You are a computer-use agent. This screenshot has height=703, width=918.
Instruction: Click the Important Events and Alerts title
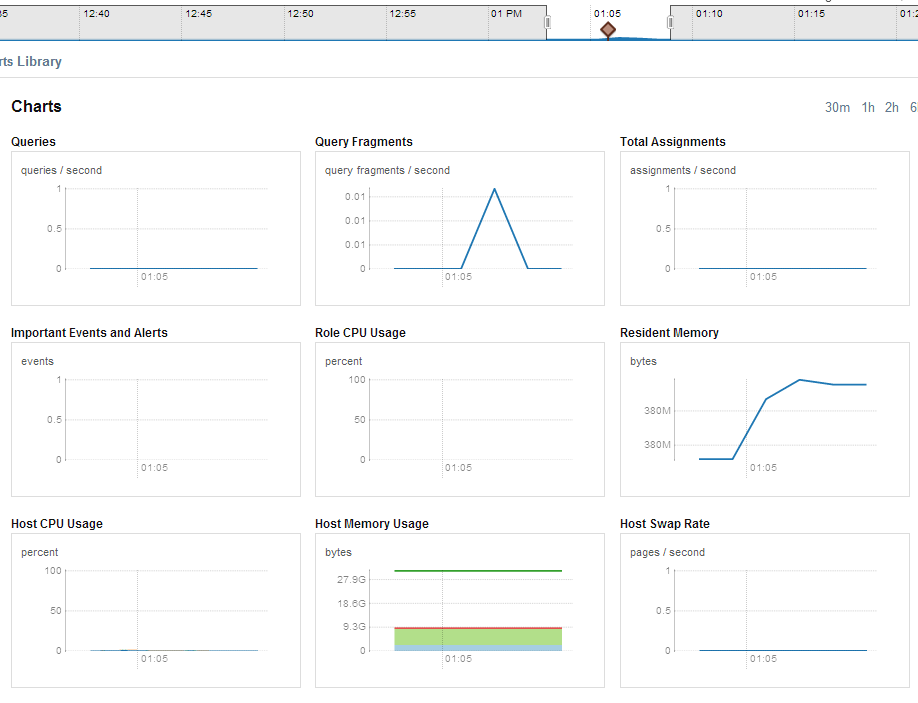89,332
